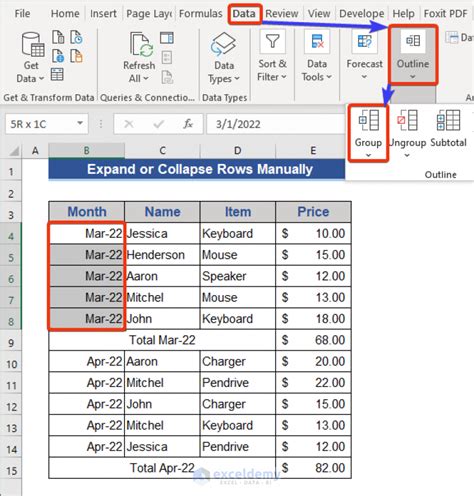Click the Forecast icon
Screen dimensions: 474x496
click(x=364, y=42)
